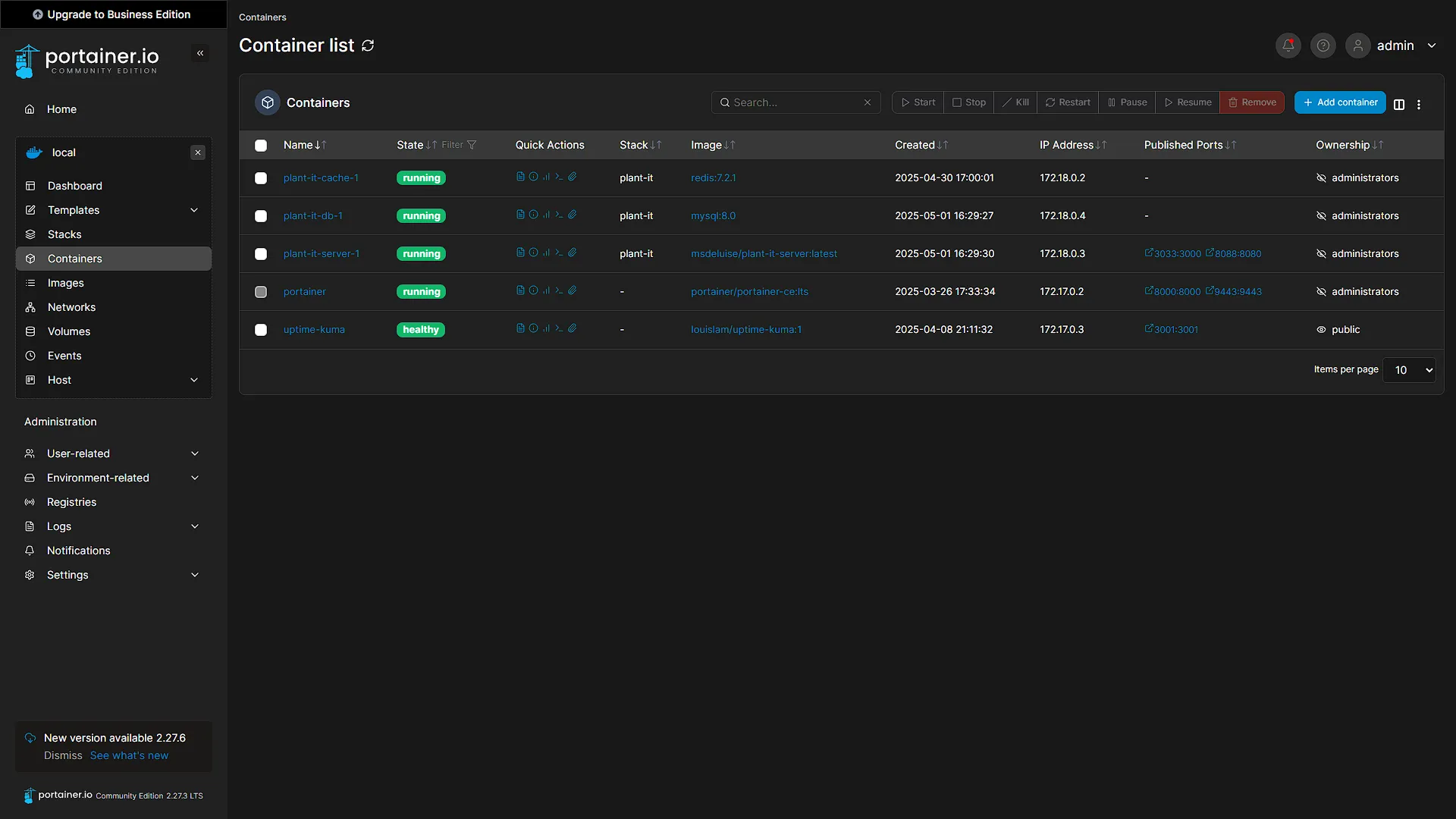Open inspect quick action for plant-it-db-1
This screenshot has height=819, width=1456.
tap(533, 215)
